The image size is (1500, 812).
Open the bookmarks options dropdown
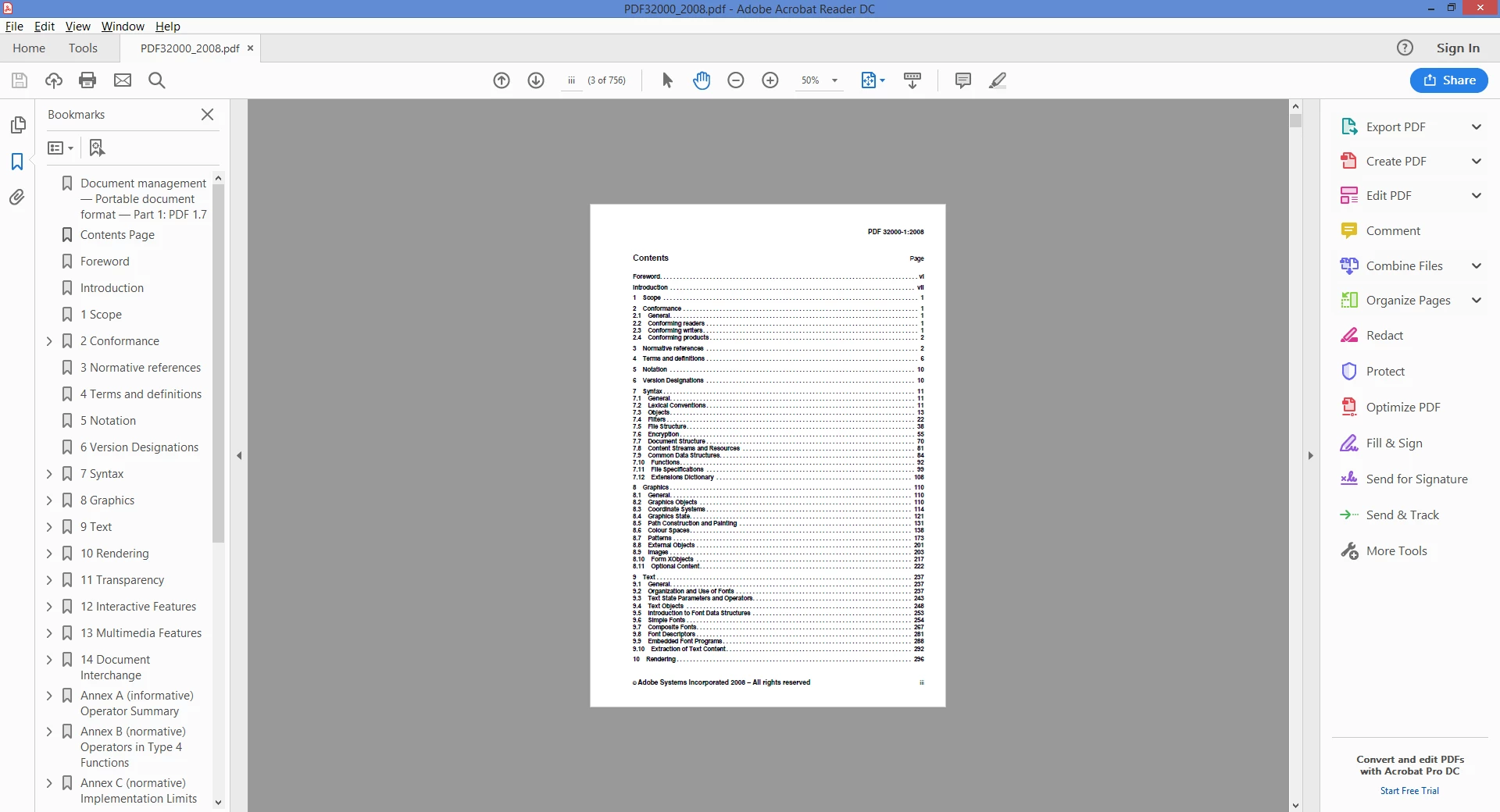click(x=60, y=148)
